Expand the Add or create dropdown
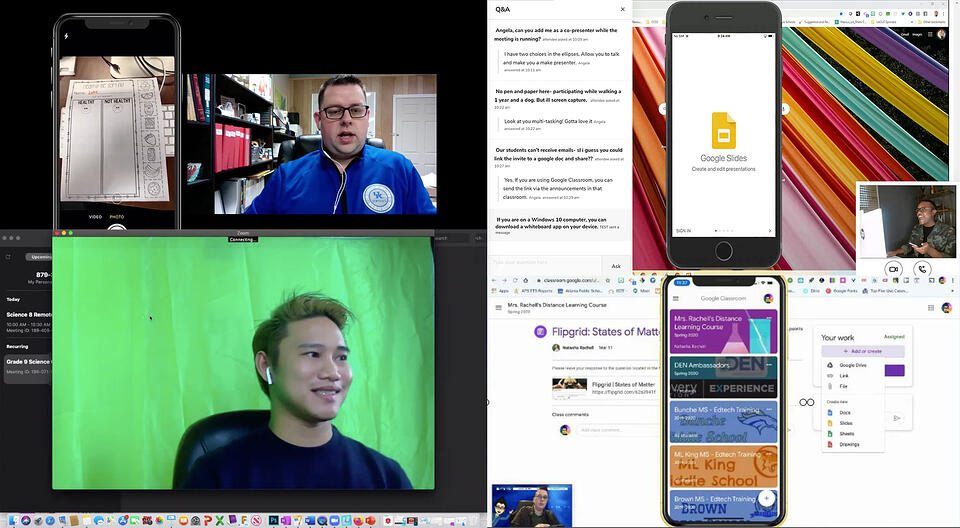Screen dimensions: 960x528 863,351
